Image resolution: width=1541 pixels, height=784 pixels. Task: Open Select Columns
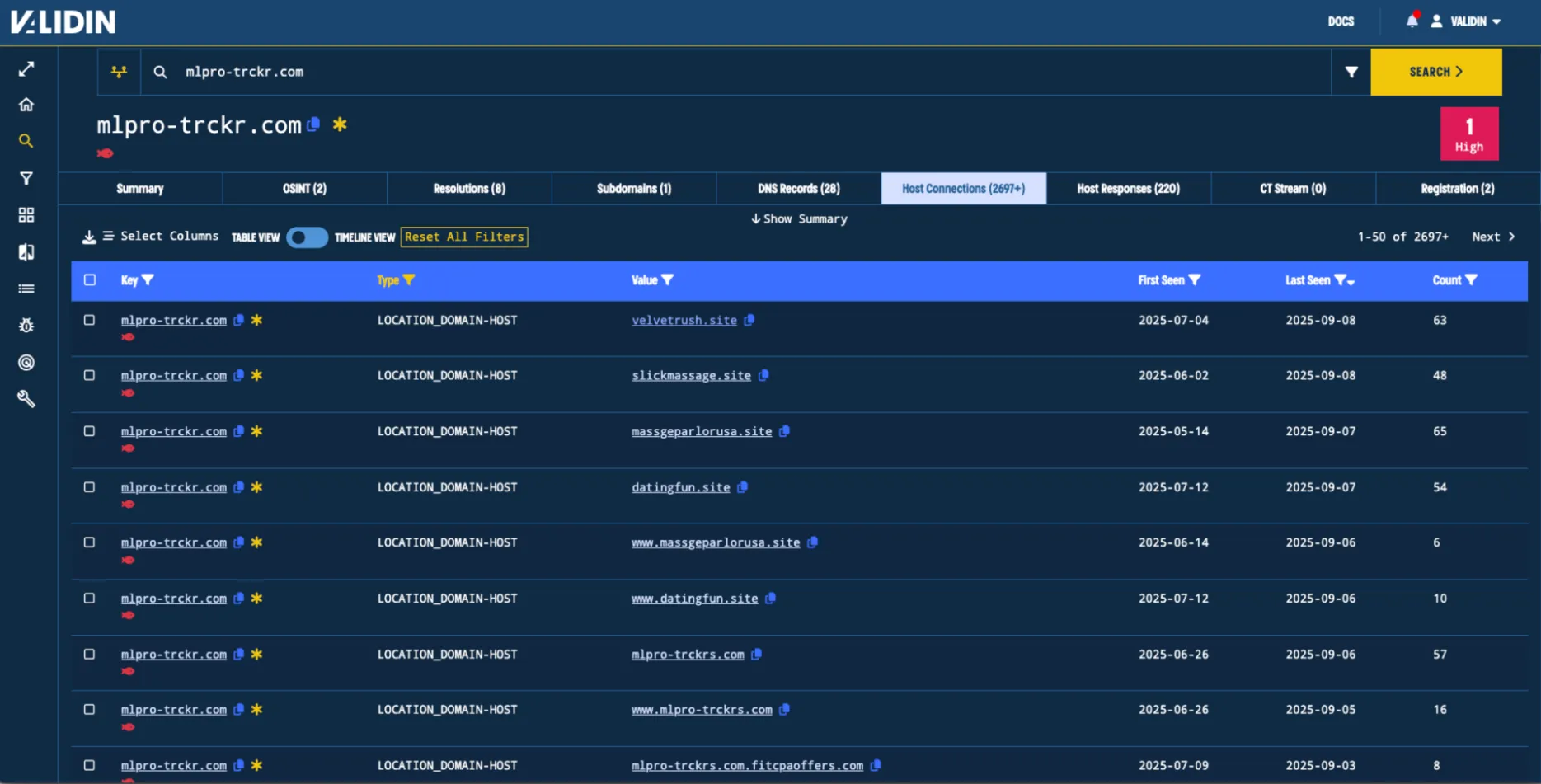click(161, 237)
